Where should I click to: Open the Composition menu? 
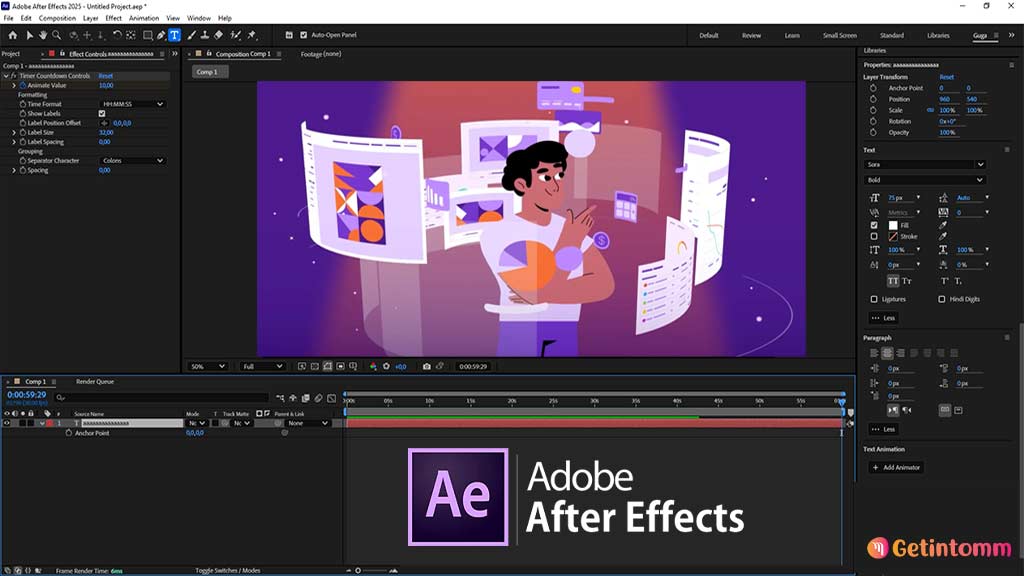click(x=57, y=18)
